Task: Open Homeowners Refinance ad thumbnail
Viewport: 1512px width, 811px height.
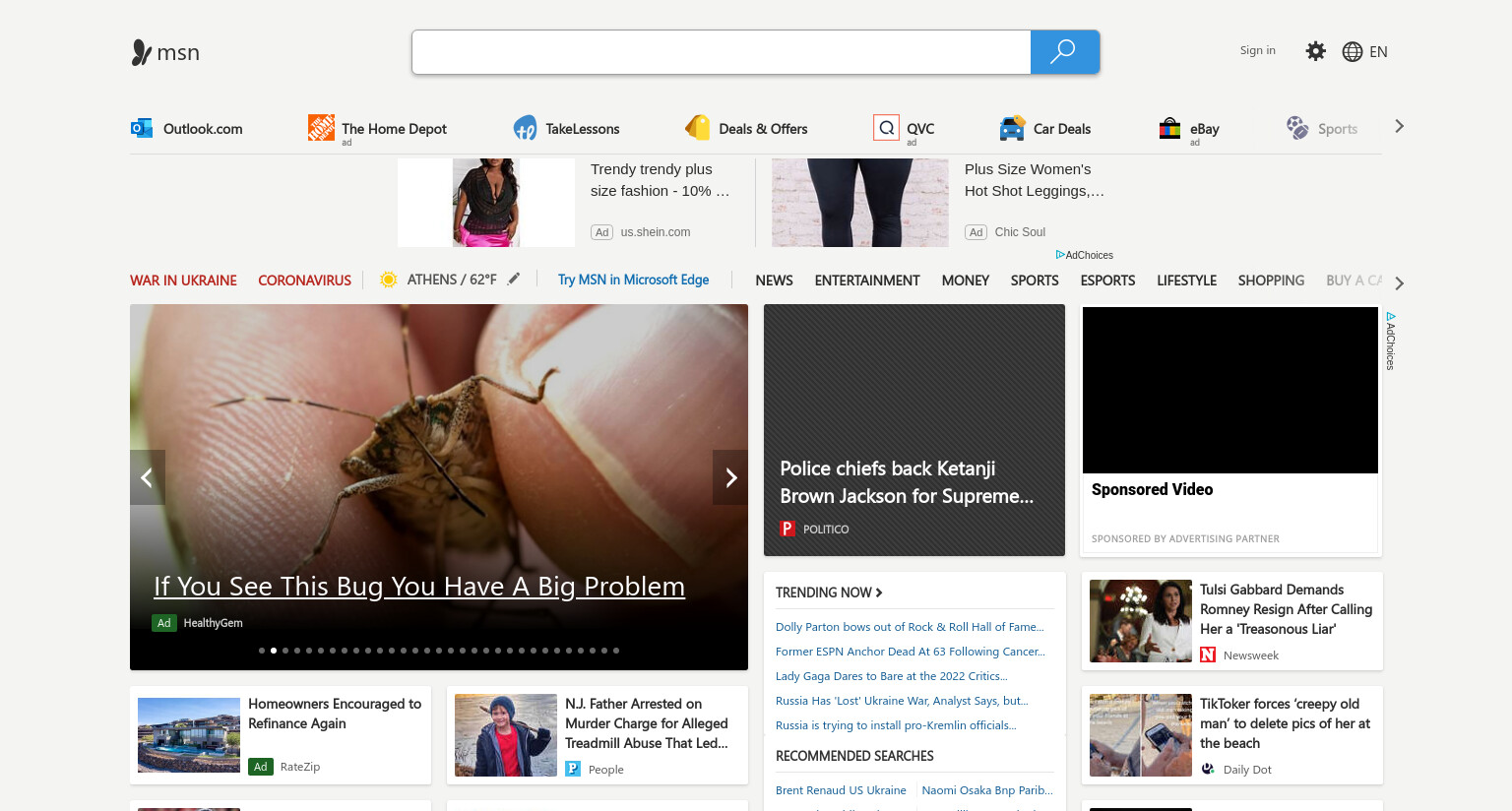Action: click(x=189, y=735)
